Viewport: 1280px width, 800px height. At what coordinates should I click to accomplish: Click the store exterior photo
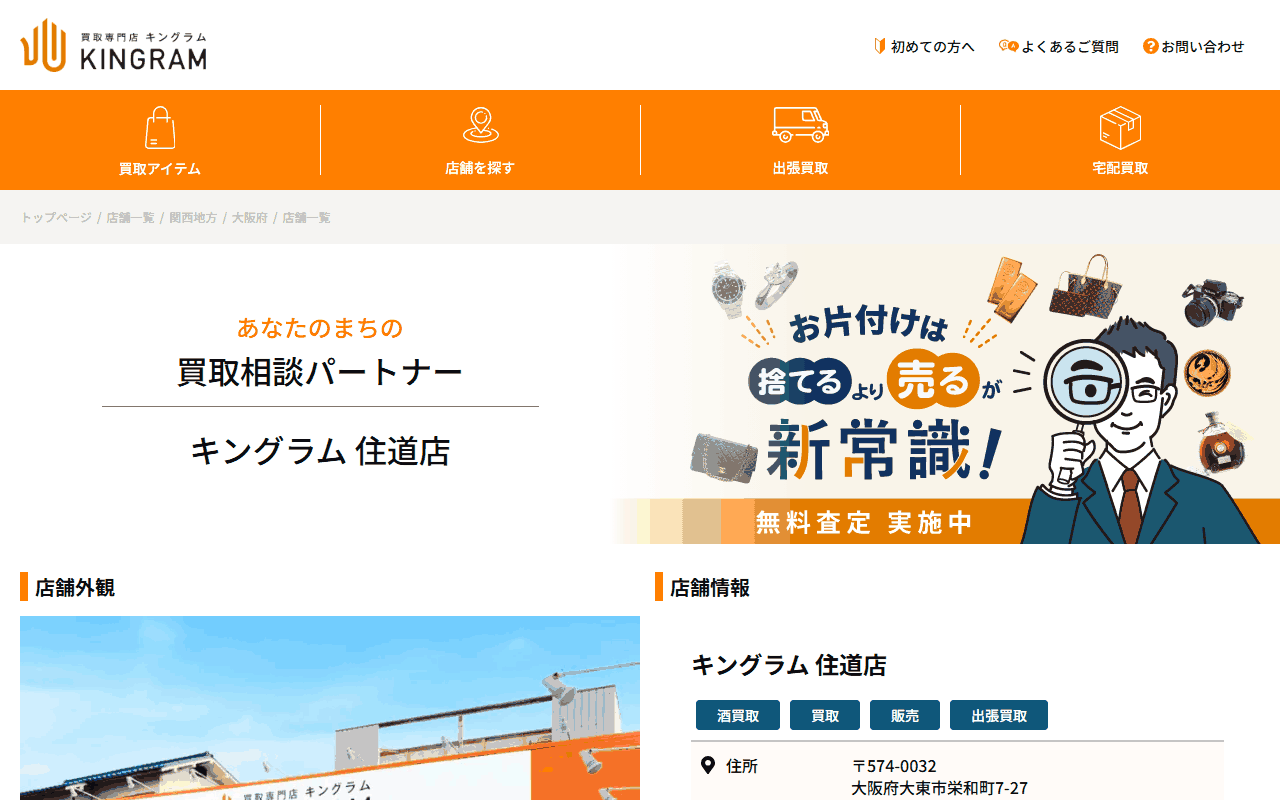[x=330, y=708]
